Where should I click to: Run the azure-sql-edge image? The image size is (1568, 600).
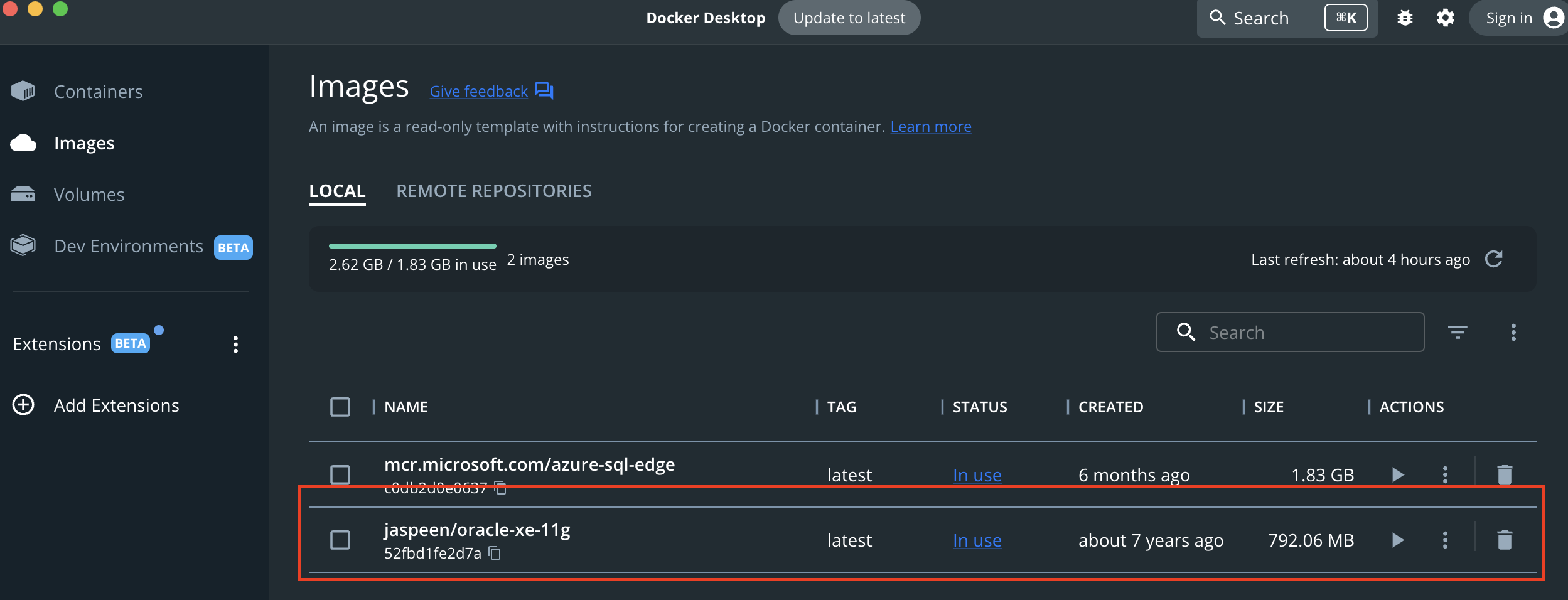[1398, 474]
